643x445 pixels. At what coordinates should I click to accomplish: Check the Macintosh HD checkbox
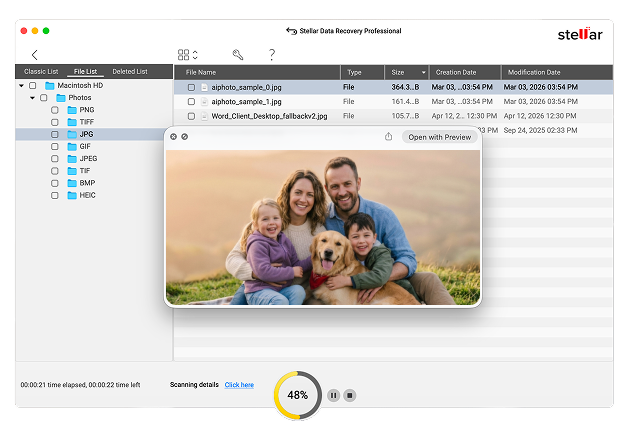(x=32, y=86)
